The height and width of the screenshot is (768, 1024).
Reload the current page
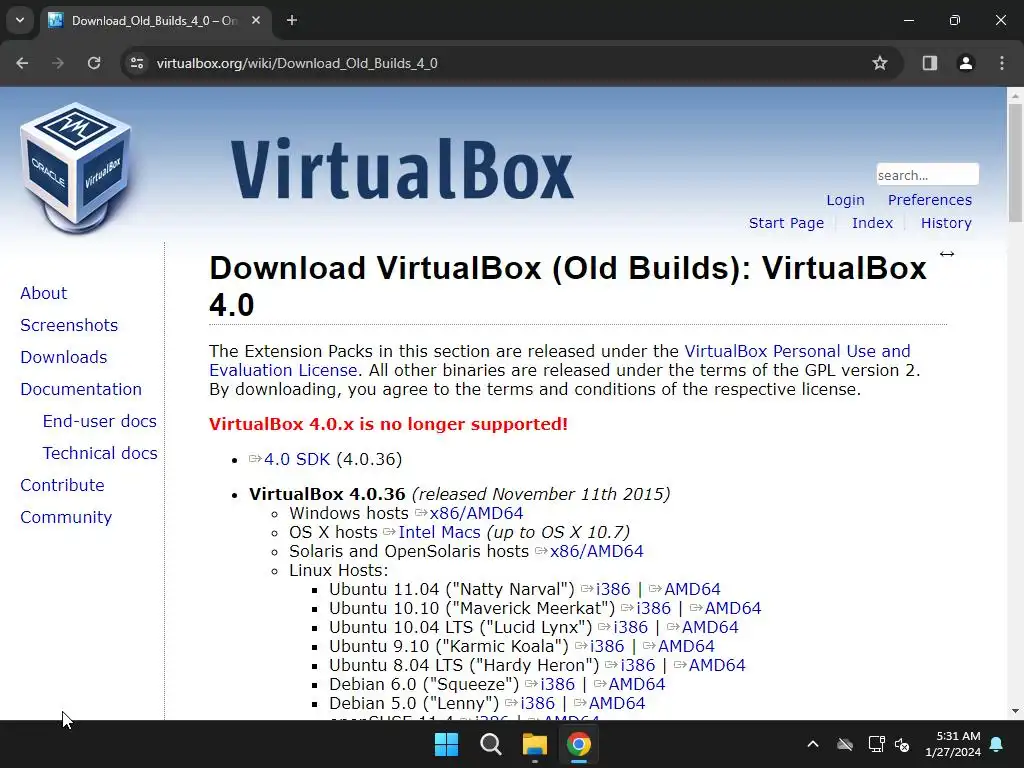94,63
